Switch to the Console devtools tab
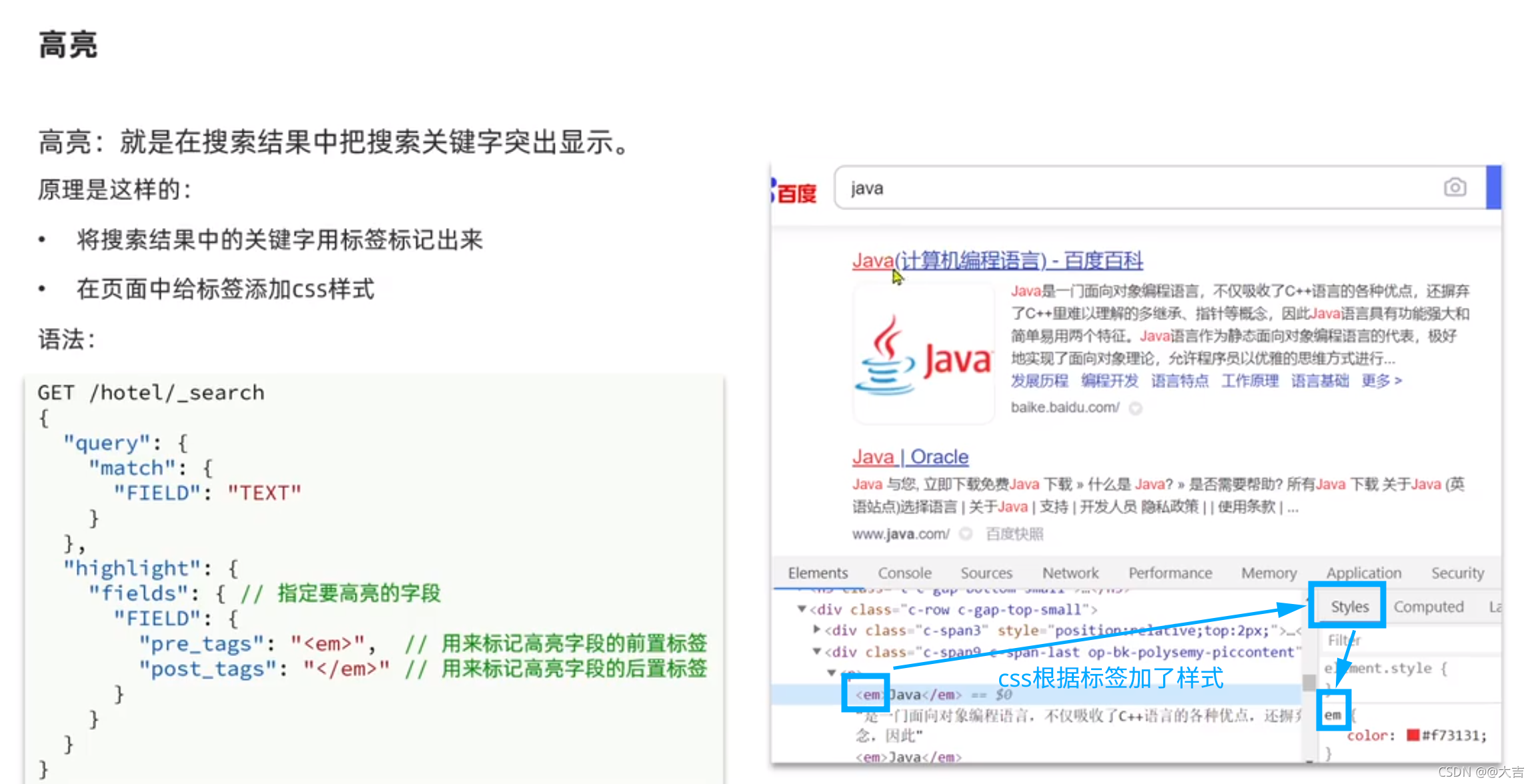Viewport: 1534px width, 784px height. coord(904,573)
